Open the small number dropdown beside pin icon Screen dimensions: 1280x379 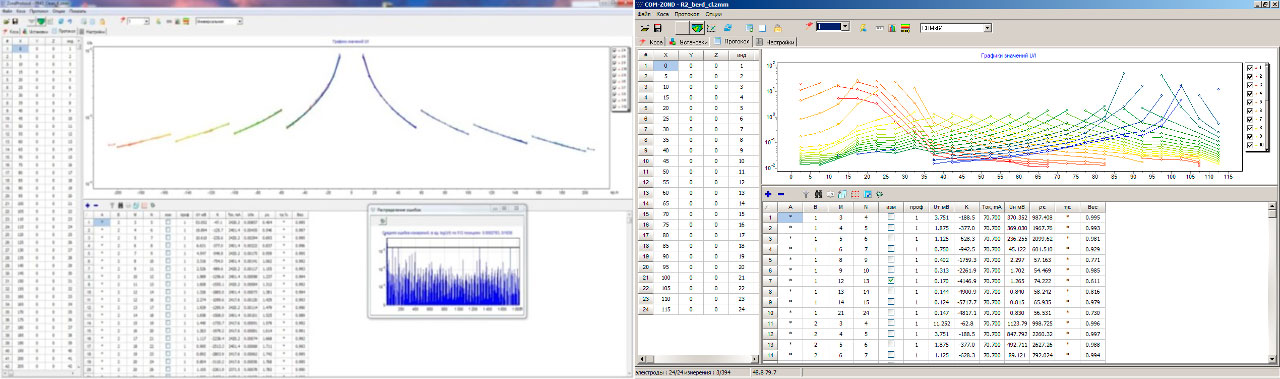click(x=833, y=27)
